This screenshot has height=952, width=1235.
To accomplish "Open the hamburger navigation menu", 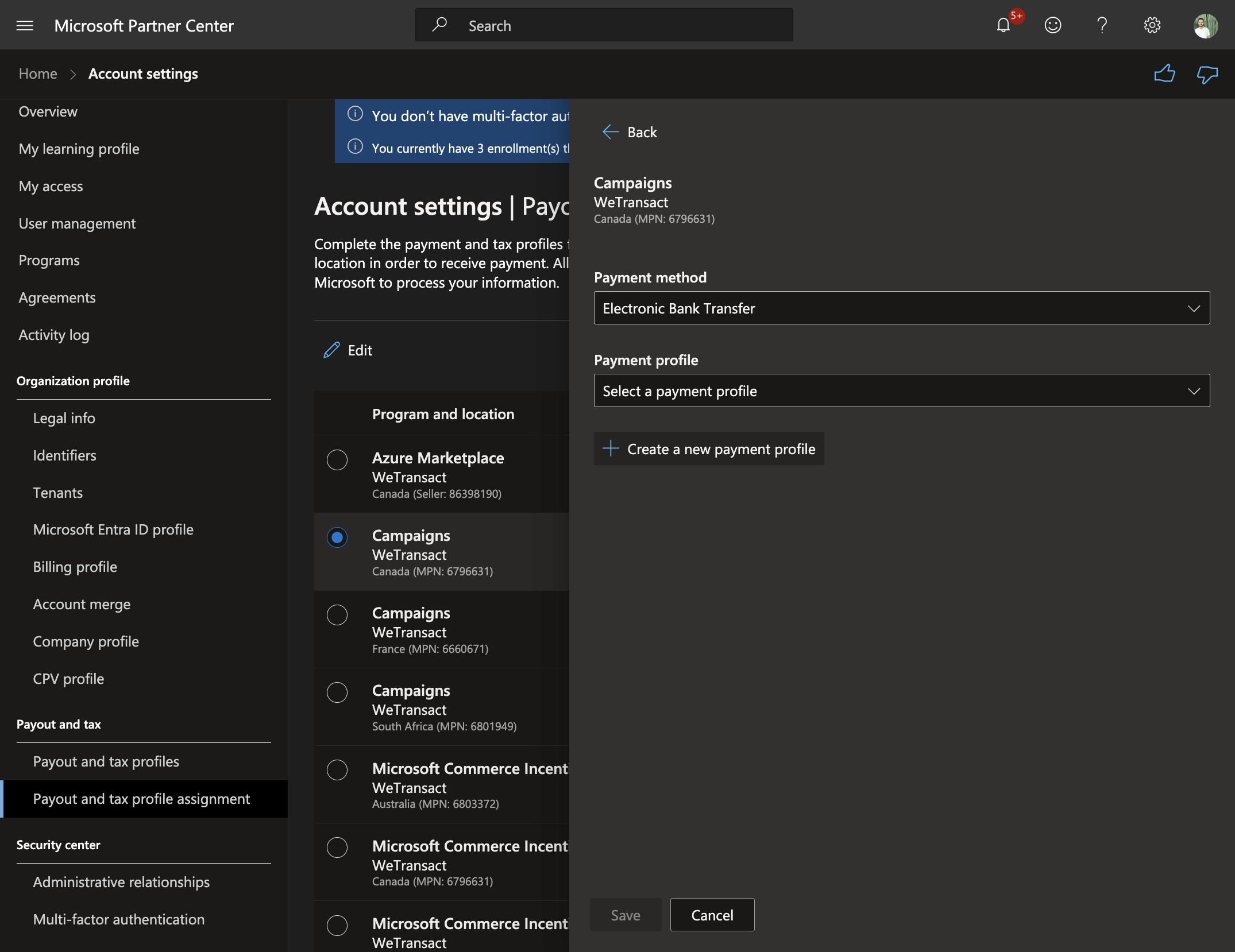I will (25, 25).
